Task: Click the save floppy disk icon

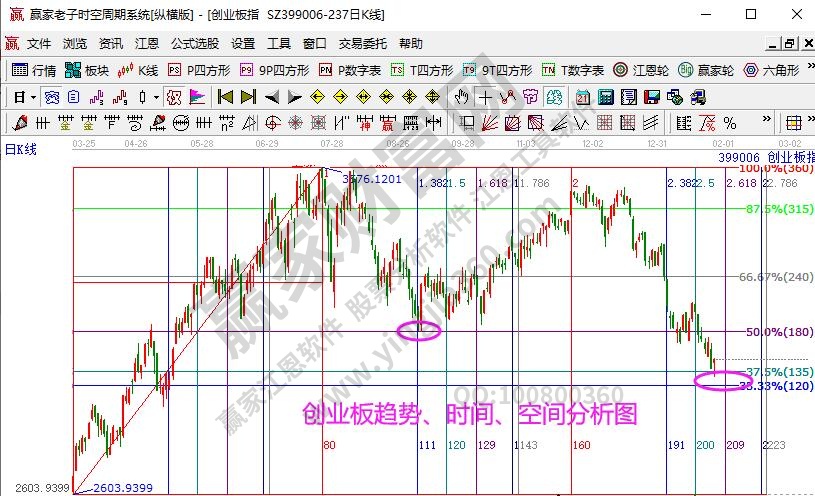Action: [650, 97]
